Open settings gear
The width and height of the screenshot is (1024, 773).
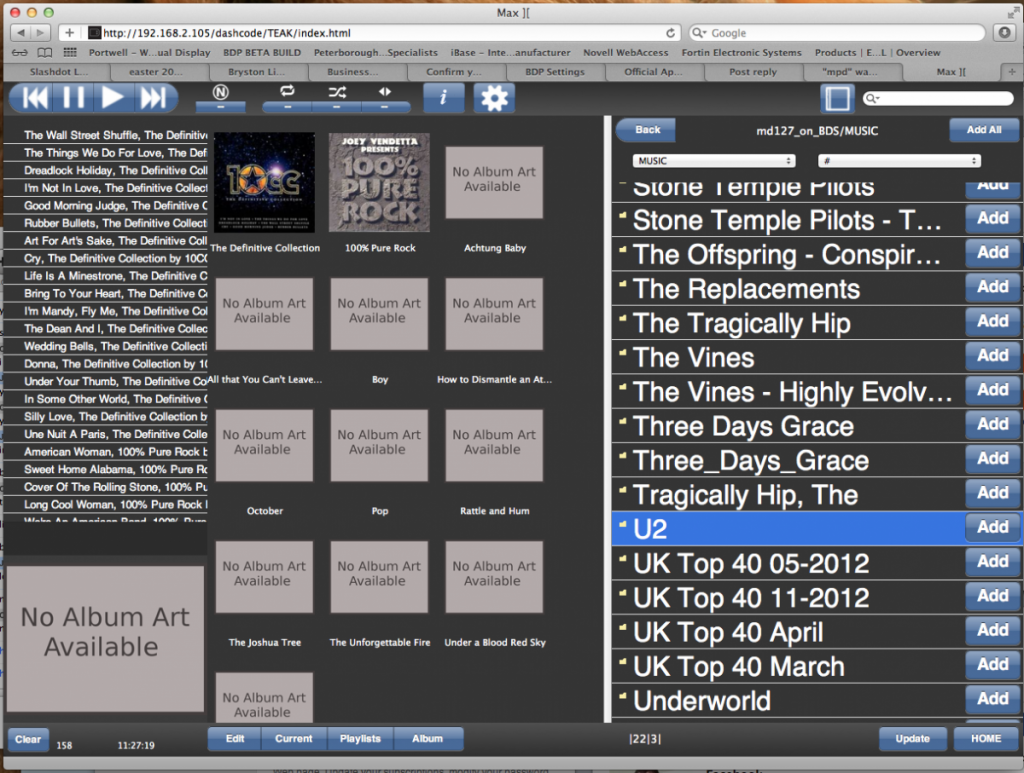tap(494, 98)
